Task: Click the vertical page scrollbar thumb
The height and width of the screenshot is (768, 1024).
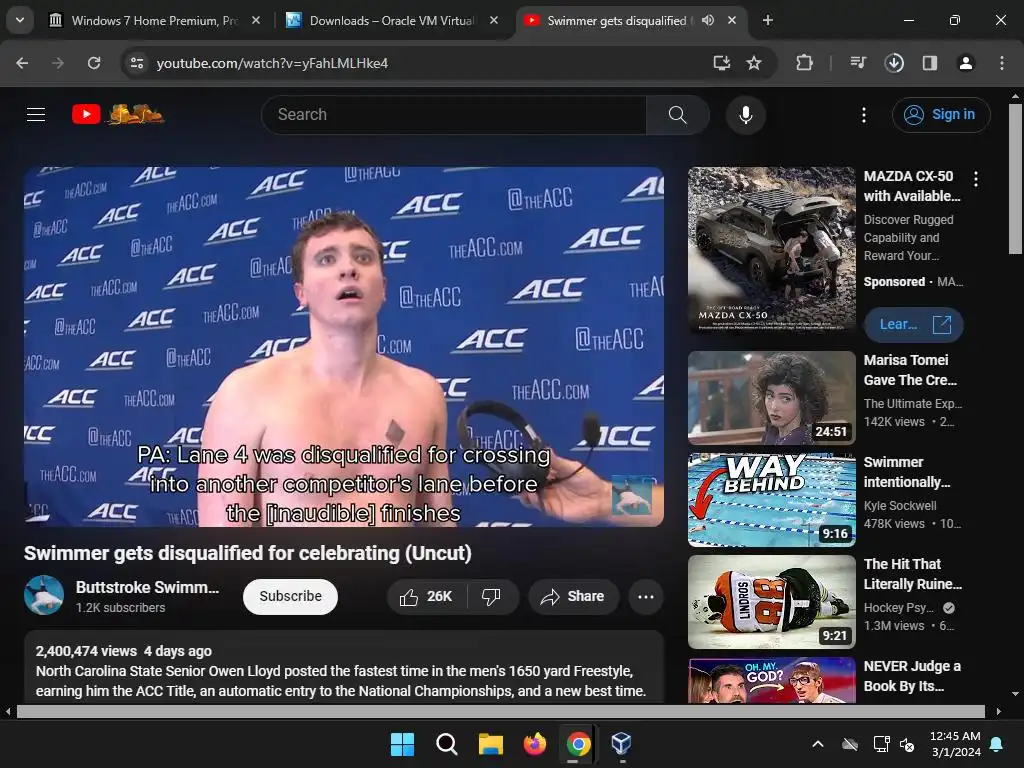Action: pyautogui.click(x=1015, y=179)
